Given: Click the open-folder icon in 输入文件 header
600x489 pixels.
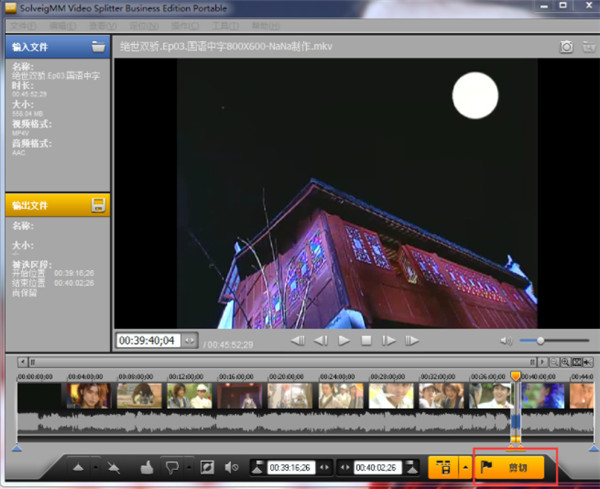Looking at the screenshot, I should pyautogui.click(x=98, y=46).
